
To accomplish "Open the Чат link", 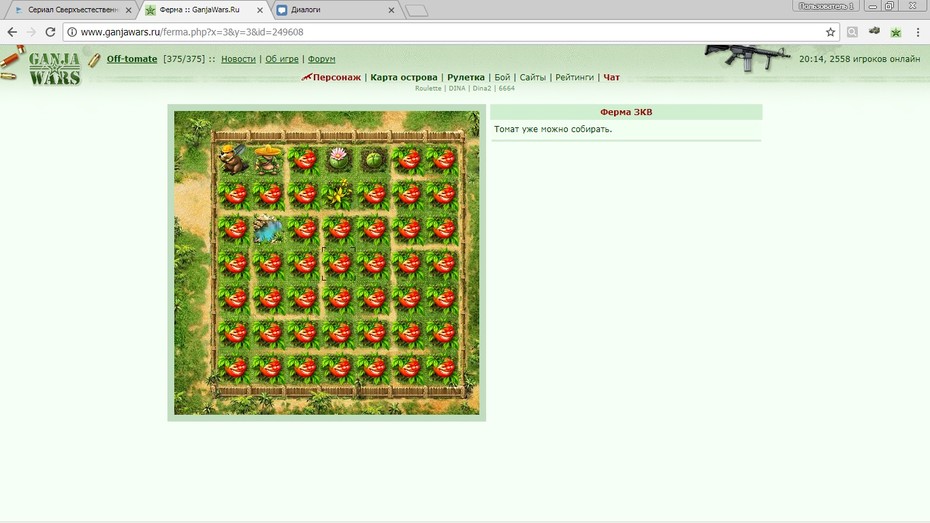I will (611, 77).
